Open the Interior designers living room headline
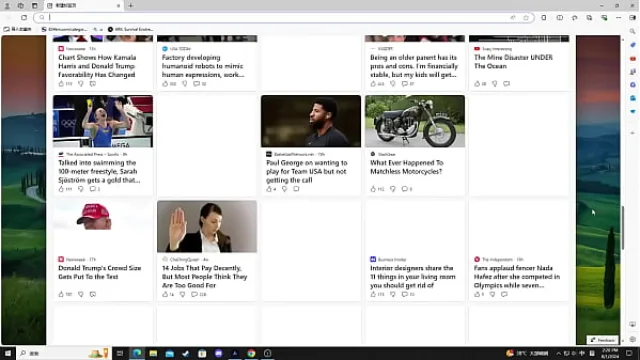This screenshot has height=360, width=640. 413,277
